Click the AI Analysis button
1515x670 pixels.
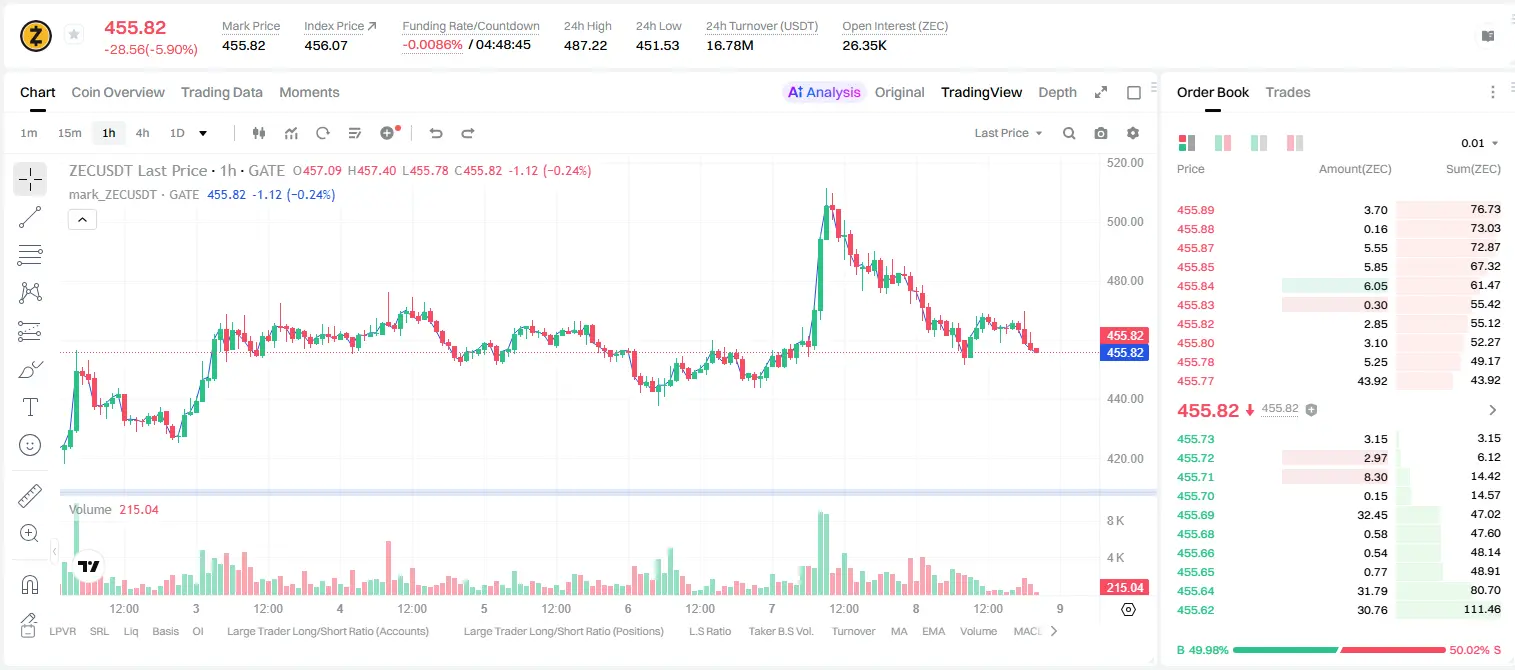[x=824, y=92]
